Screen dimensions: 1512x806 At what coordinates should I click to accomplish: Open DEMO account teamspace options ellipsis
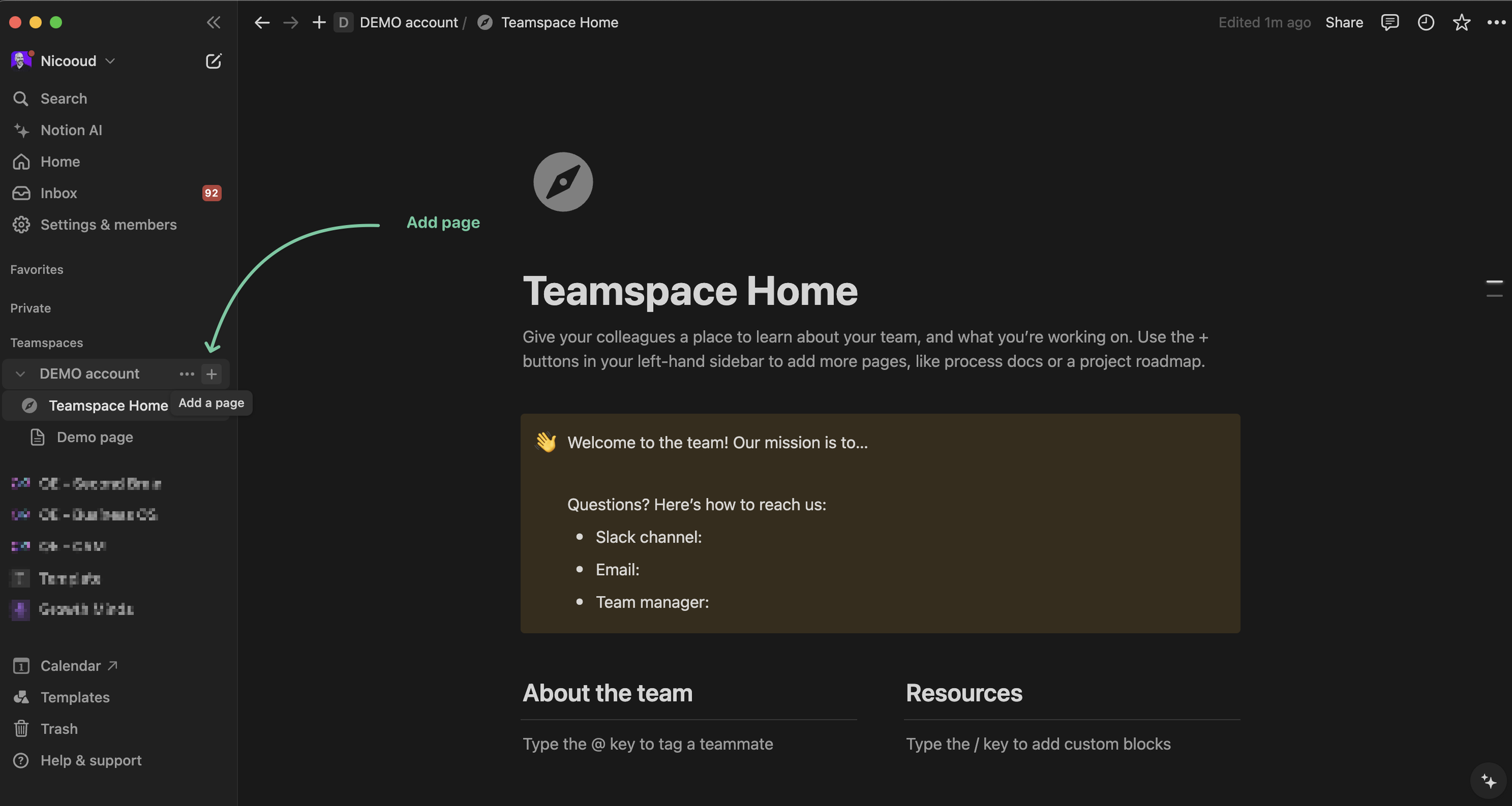(186, 374)
